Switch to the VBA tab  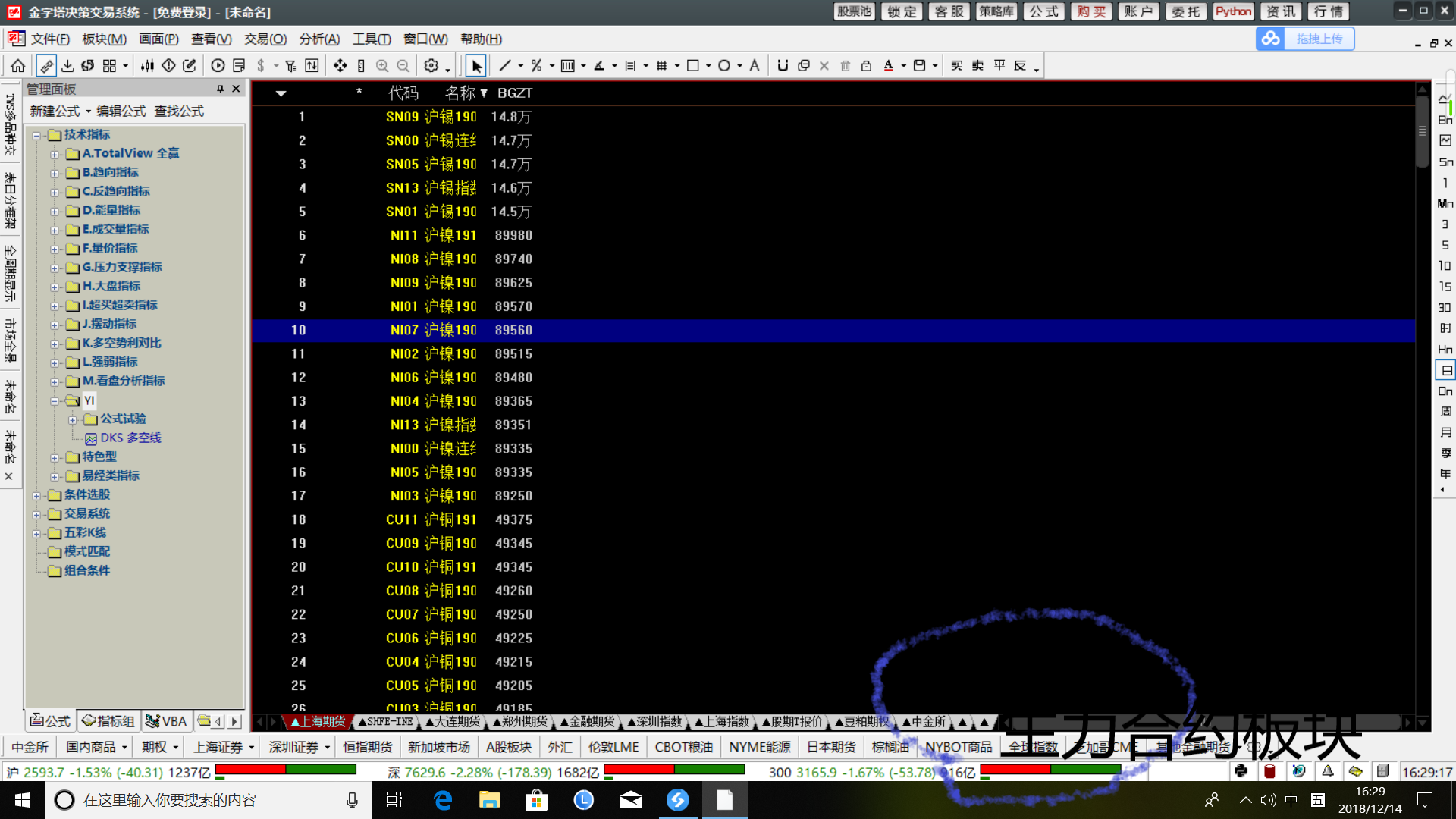(x=166, y=721)
